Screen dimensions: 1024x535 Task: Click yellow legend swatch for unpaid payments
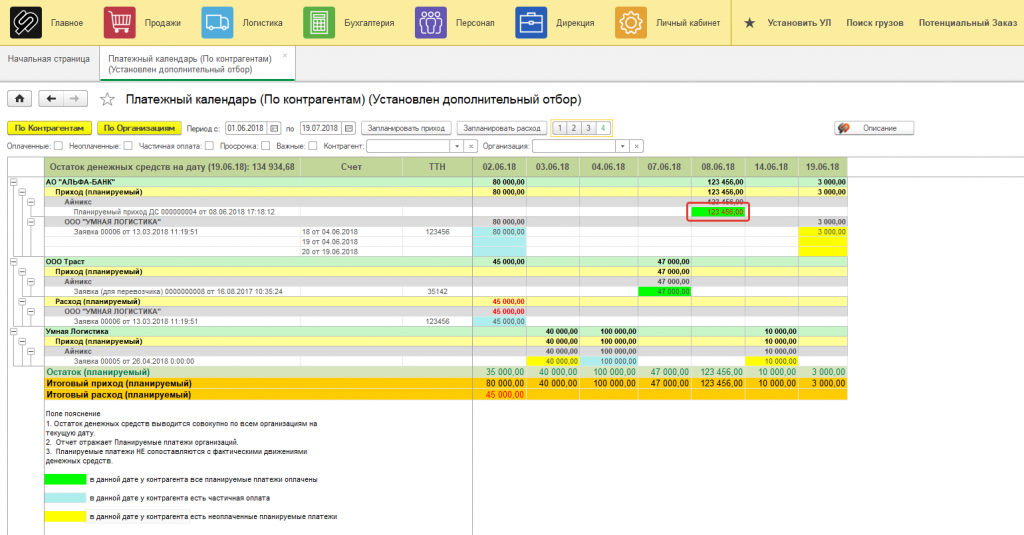pyautogui.click(x=65, y=516)
